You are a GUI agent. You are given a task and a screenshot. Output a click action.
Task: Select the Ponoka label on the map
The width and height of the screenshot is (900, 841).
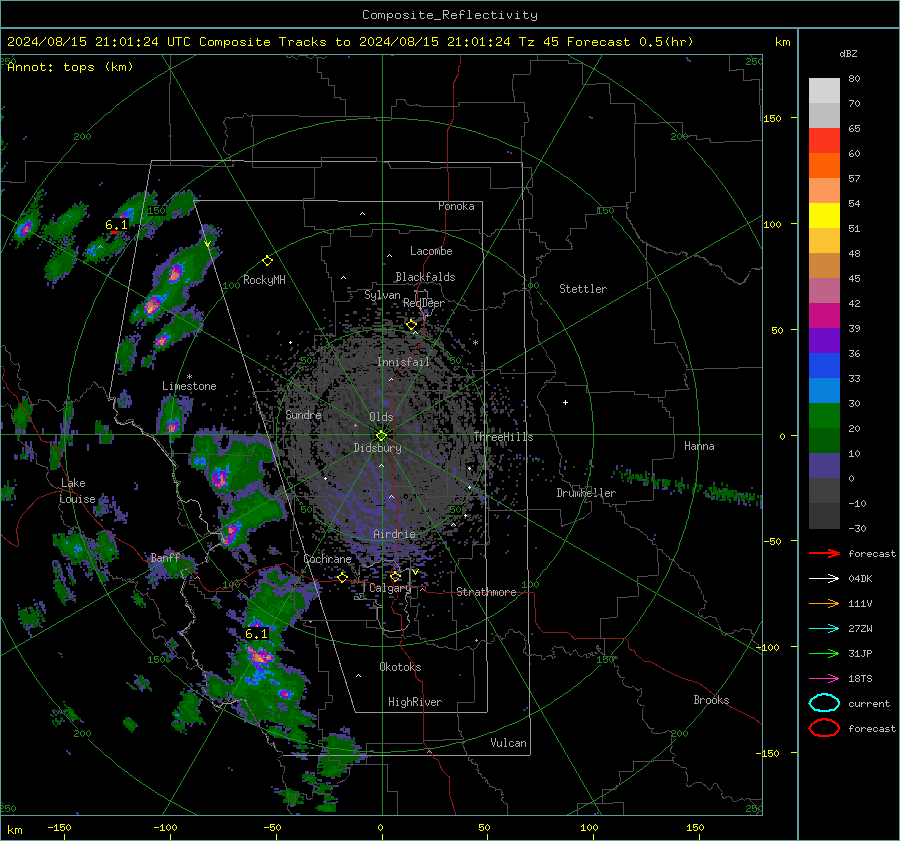click(x=456, y=206)
